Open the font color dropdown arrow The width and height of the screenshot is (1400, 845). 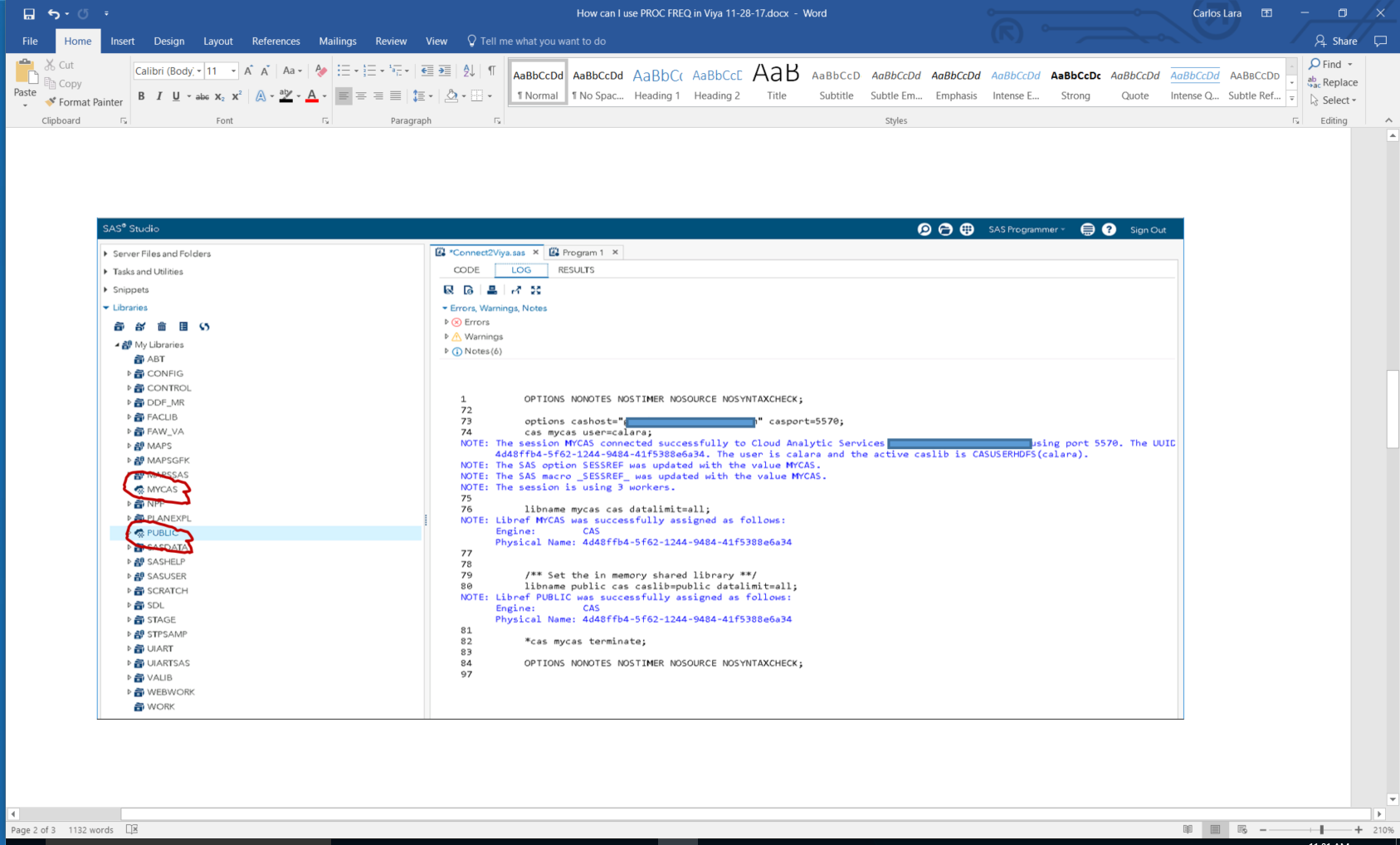324,96
